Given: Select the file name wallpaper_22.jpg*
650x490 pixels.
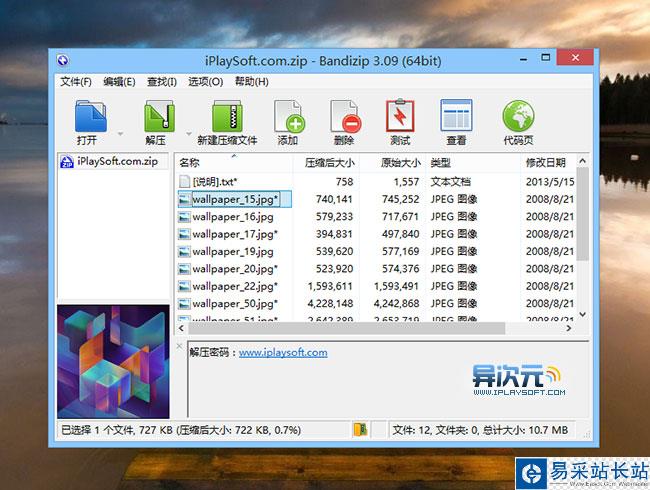Looking at the screenshot, I should pyautogui.click(x=235, y=286).
